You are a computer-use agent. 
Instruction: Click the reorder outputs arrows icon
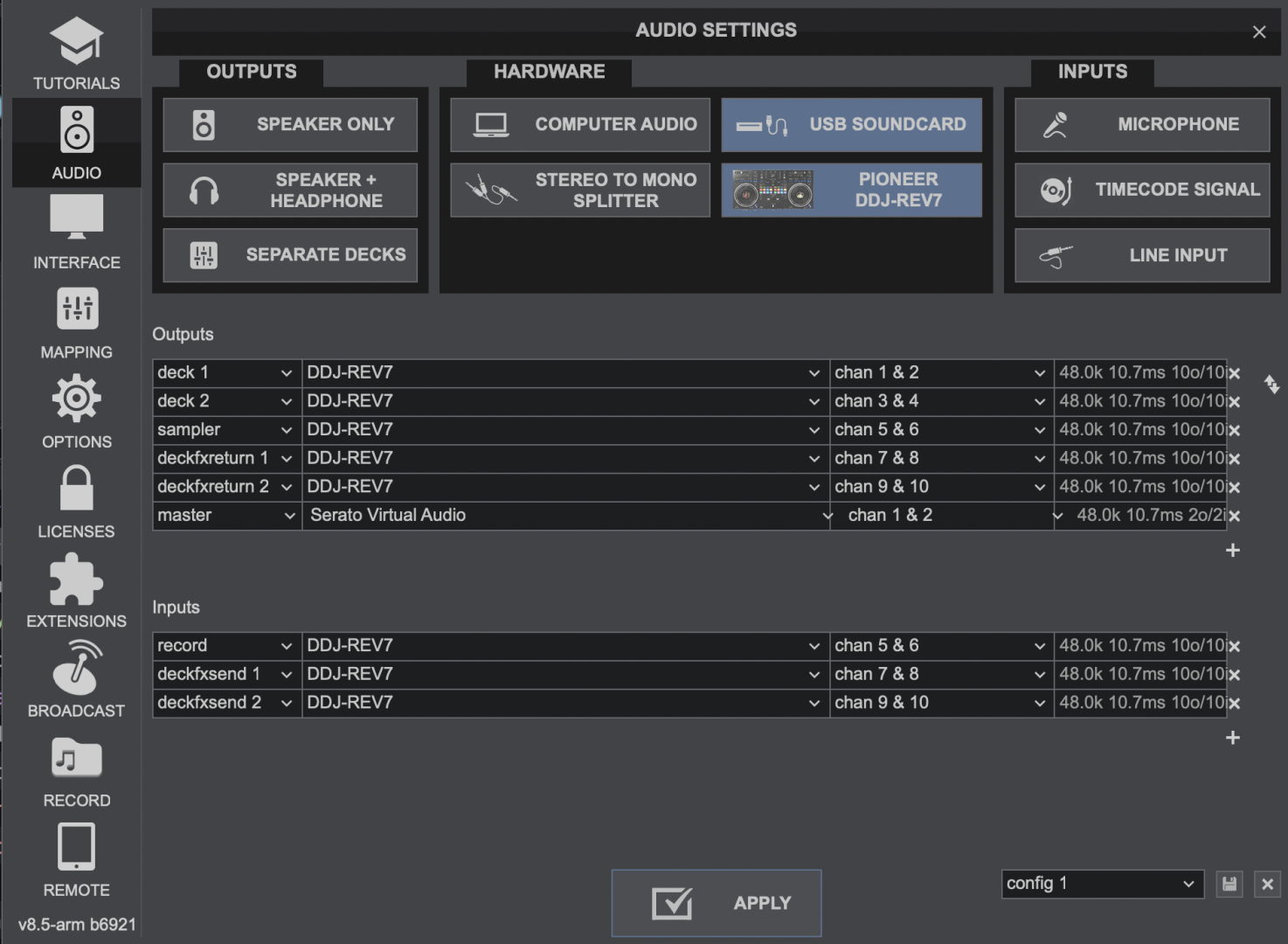(1271, 384)
